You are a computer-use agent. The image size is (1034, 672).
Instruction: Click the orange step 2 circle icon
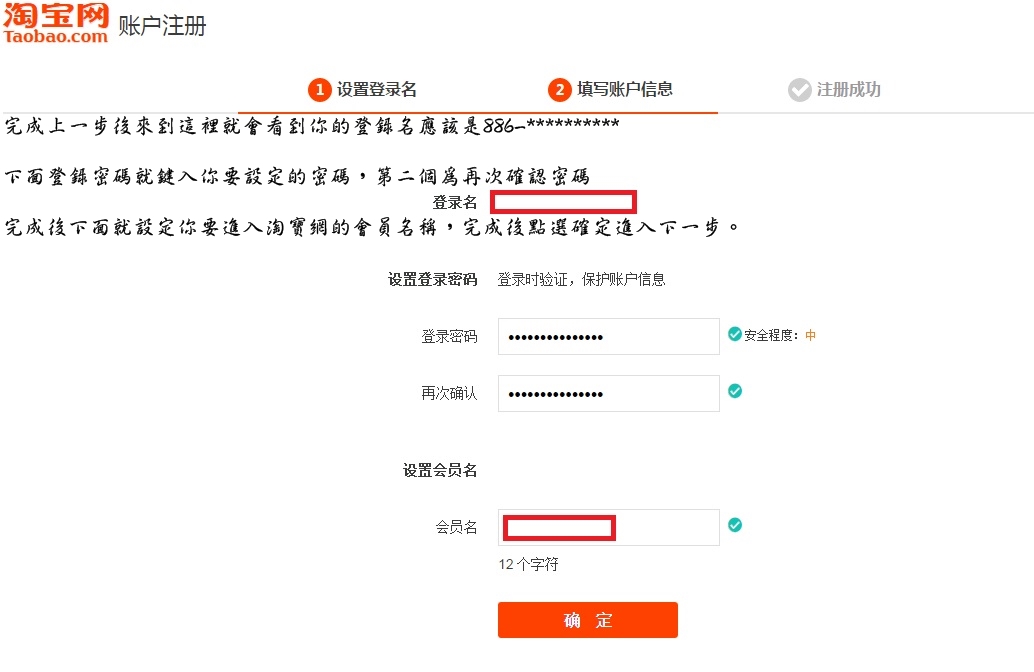tap(559, 90)
